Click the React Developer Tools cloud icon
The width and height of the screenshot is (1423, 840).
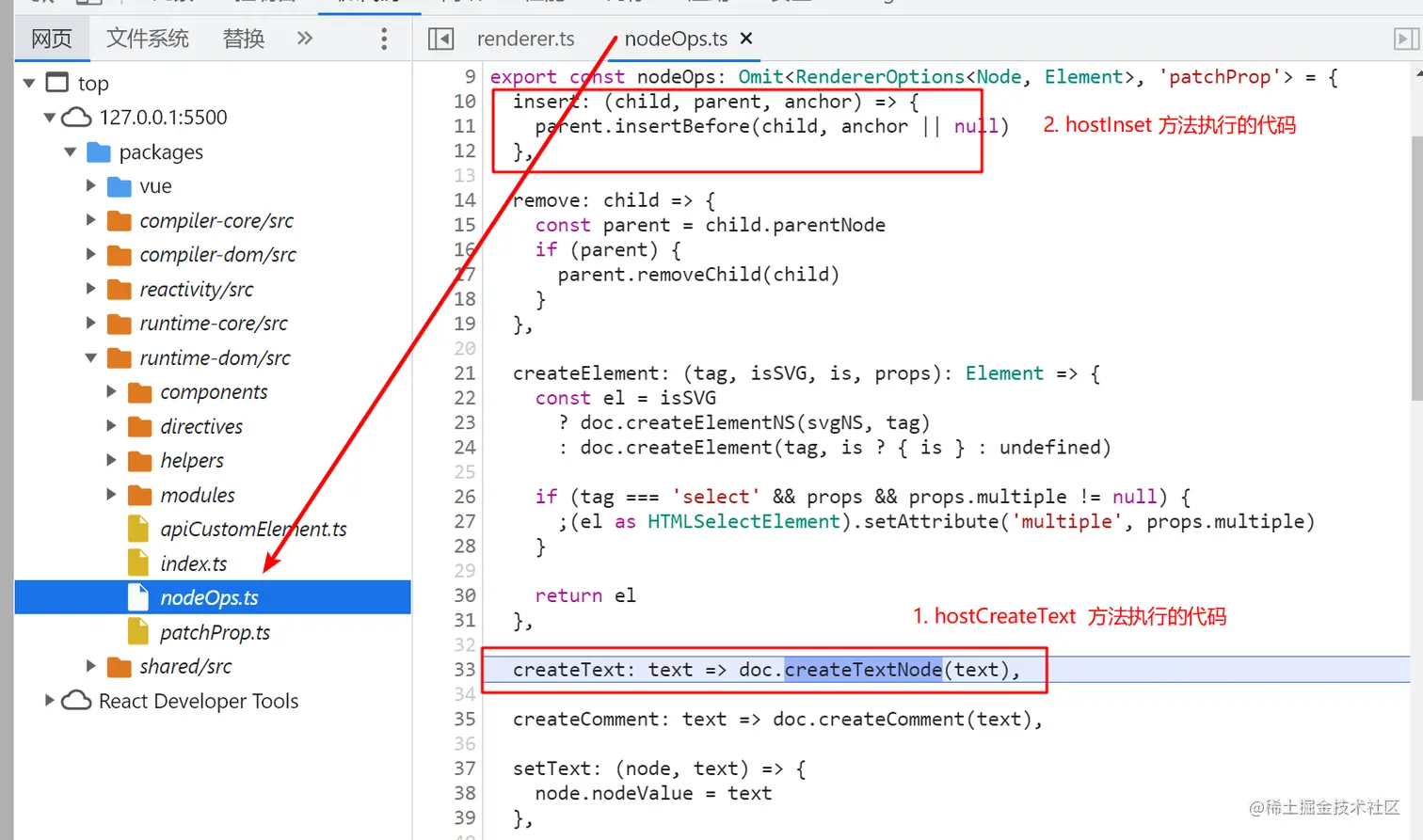click(x=76, y=701)
